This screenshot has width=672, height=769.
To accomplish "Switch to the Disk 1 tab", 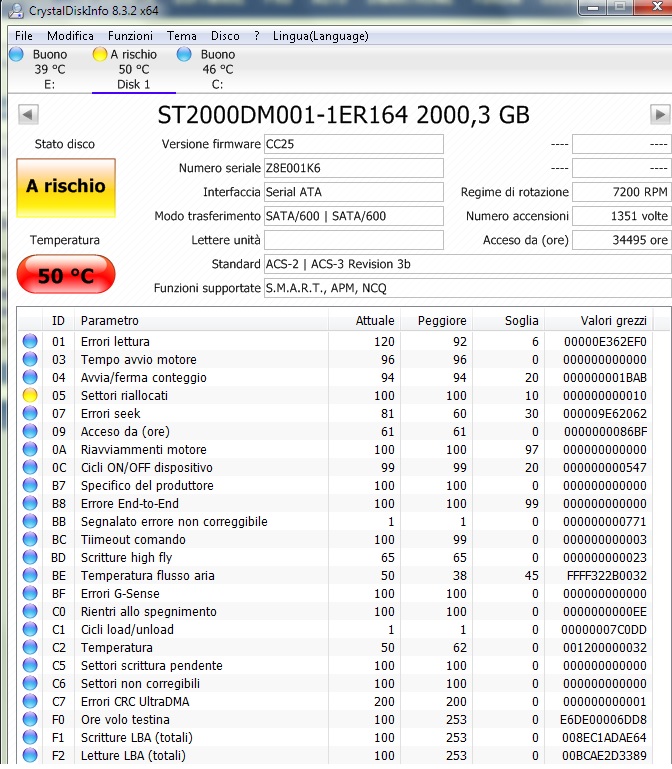I will [x=133, y=69].
